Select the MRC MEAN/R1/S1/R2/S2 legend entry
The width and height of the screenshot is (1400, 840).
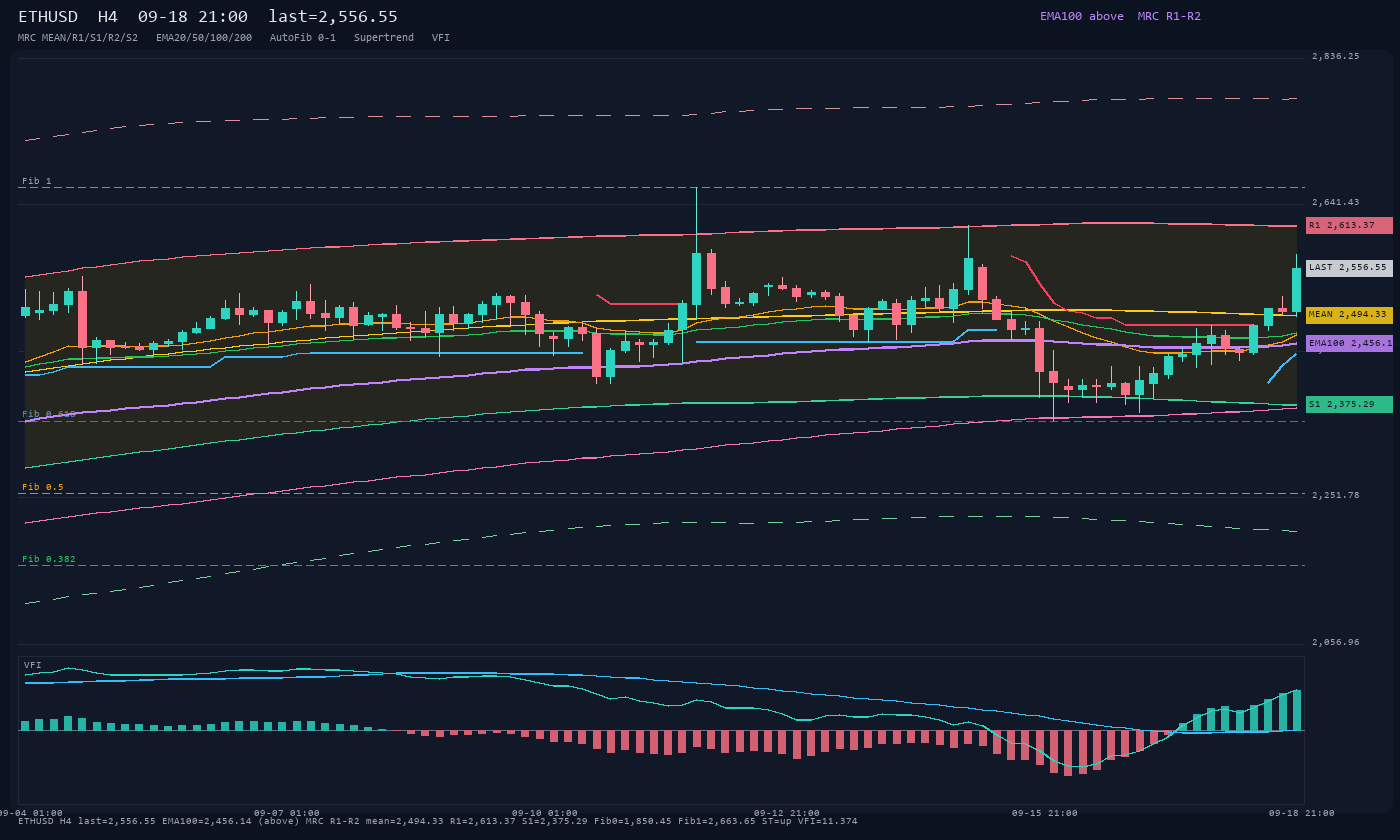(x=78, y=38)
